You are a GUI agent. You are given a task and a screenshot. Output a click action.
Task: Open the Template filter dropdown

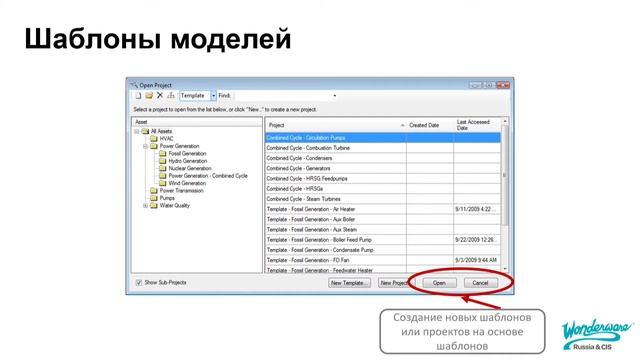click(213, 96)
